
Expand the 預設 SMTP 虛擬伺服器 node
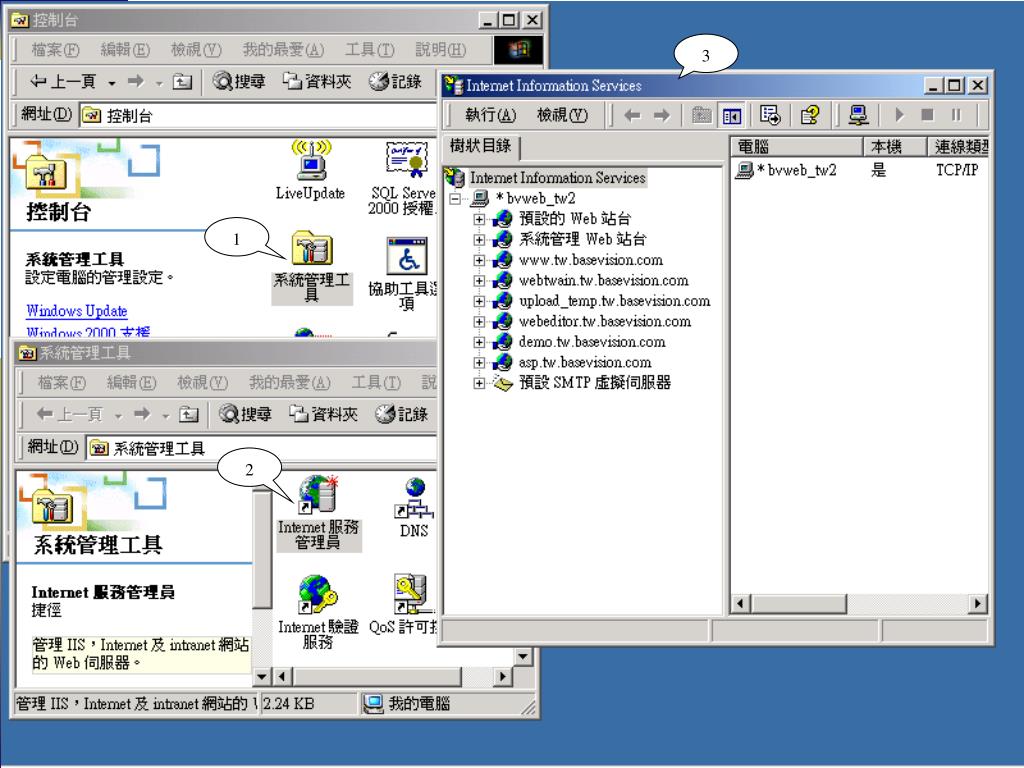(479, 383)
